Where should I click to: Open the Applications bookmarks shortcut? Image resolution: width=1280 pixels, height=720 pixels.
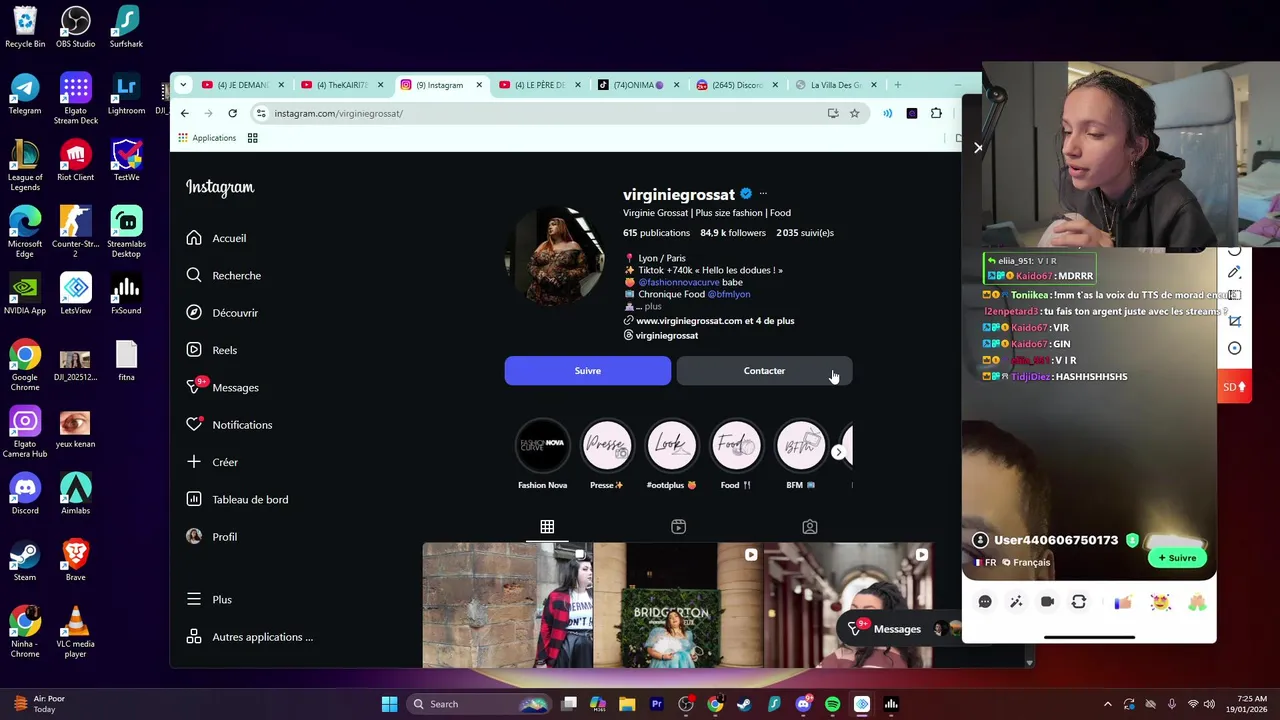(206, 138)
